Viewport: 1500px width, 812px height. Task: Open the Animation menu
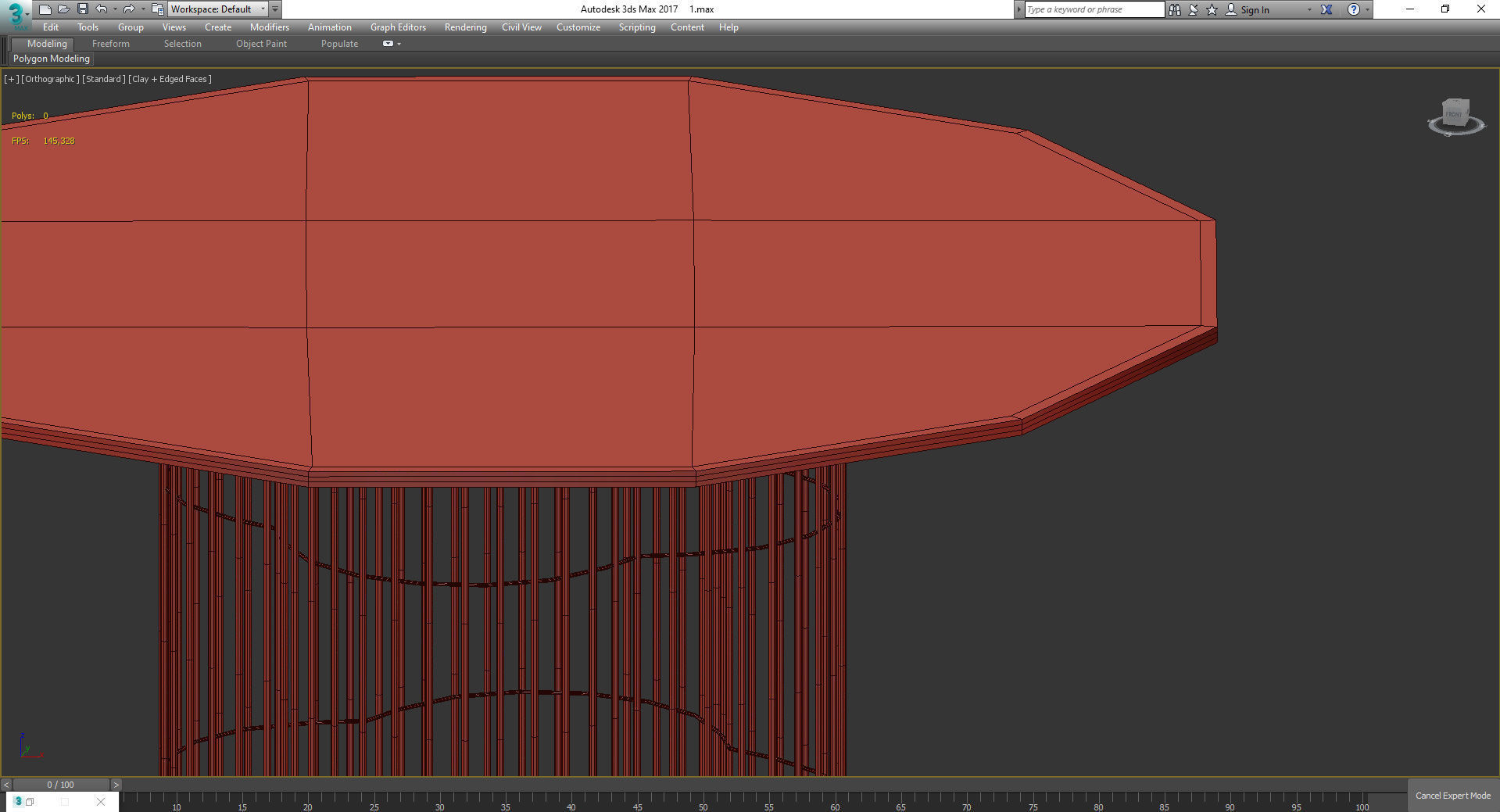pyautogui.click(x=330, y=27)
